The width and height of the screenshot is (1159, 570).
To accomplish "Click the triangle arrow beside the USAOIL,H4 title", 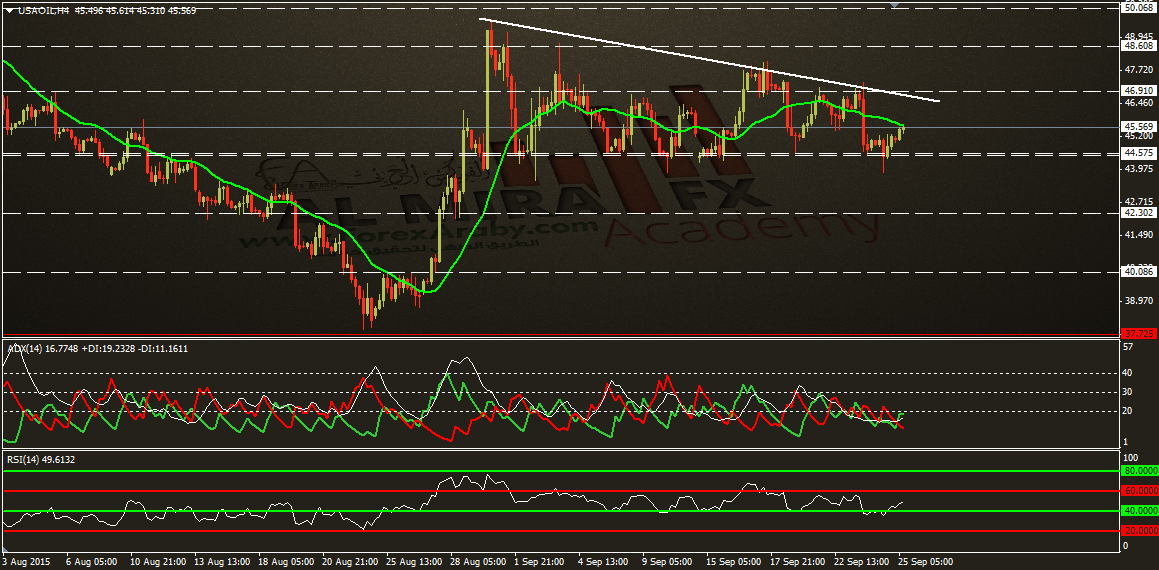I will coord(9,11).
